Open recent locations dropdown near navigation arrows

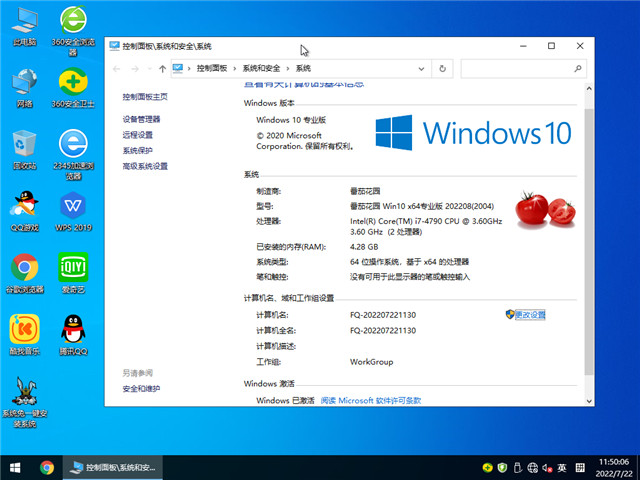[149, 69]
